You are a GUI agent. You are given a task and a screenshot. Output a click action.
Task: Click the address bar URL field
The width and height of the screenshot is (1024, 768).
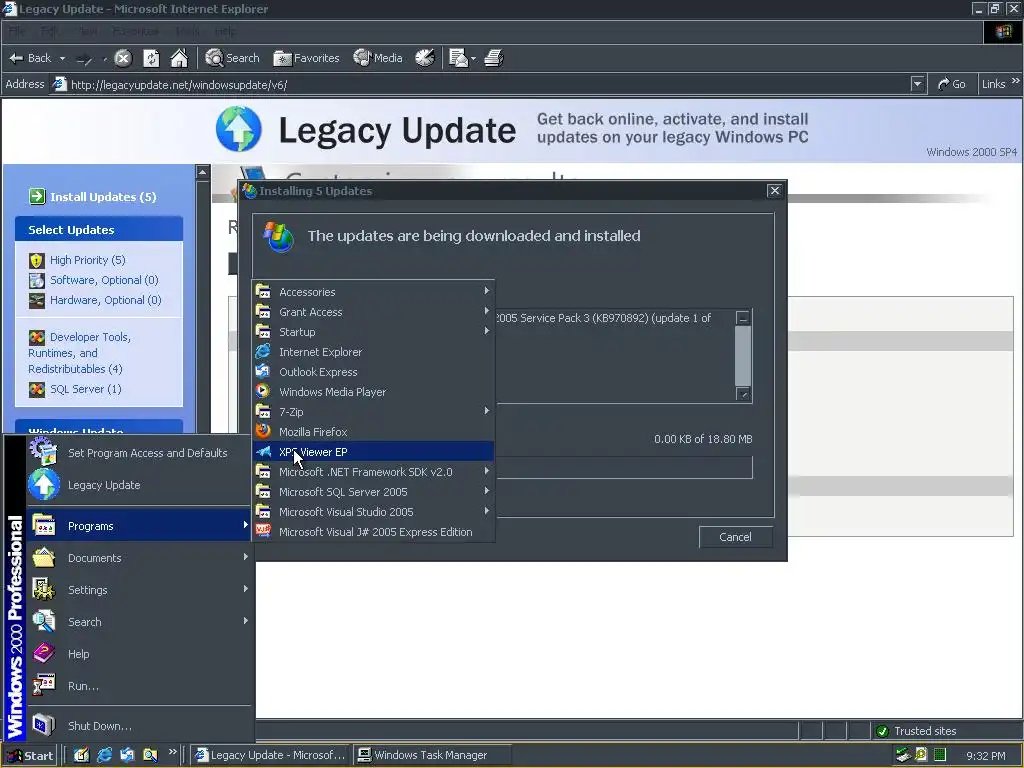point(482,84)
